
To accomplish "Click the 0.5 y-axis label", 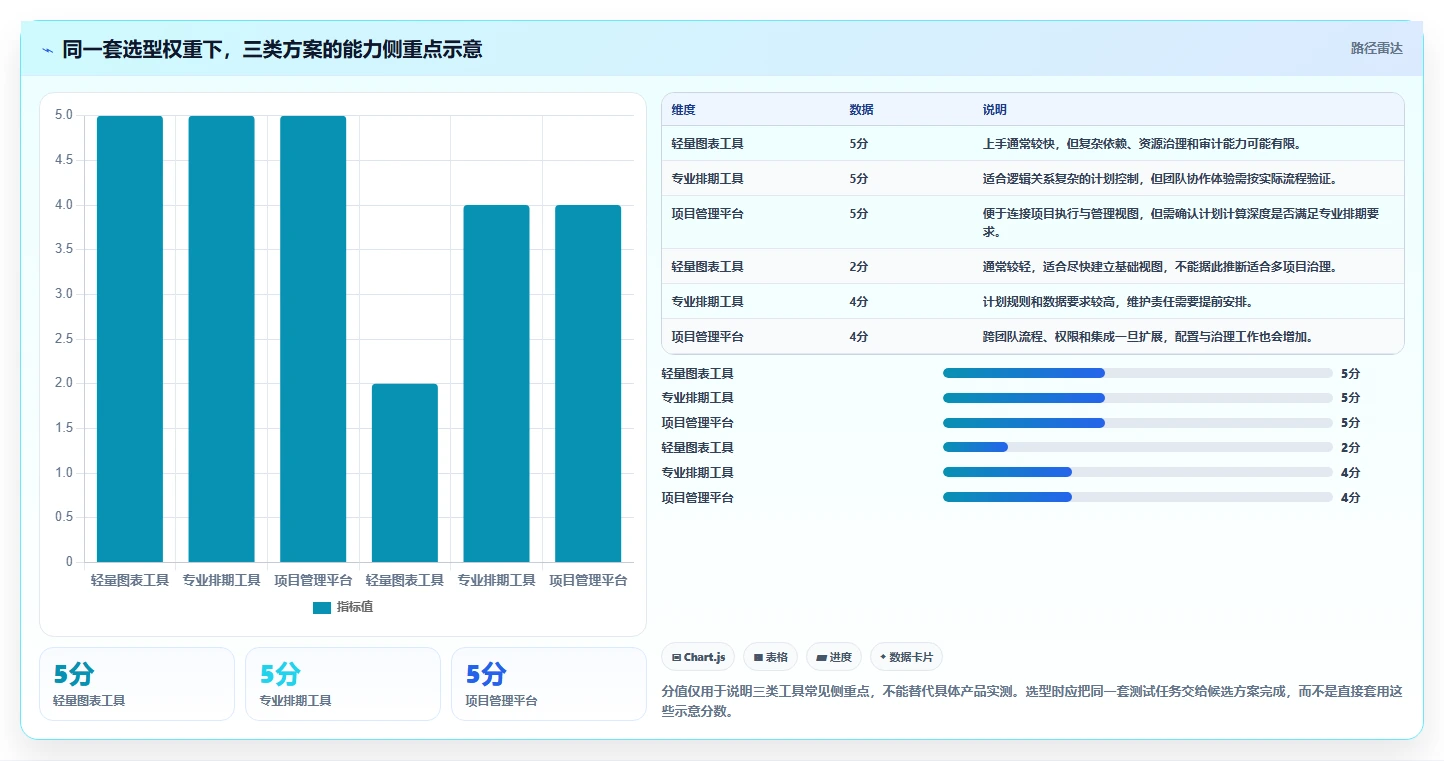I will (x=63, y=517).
